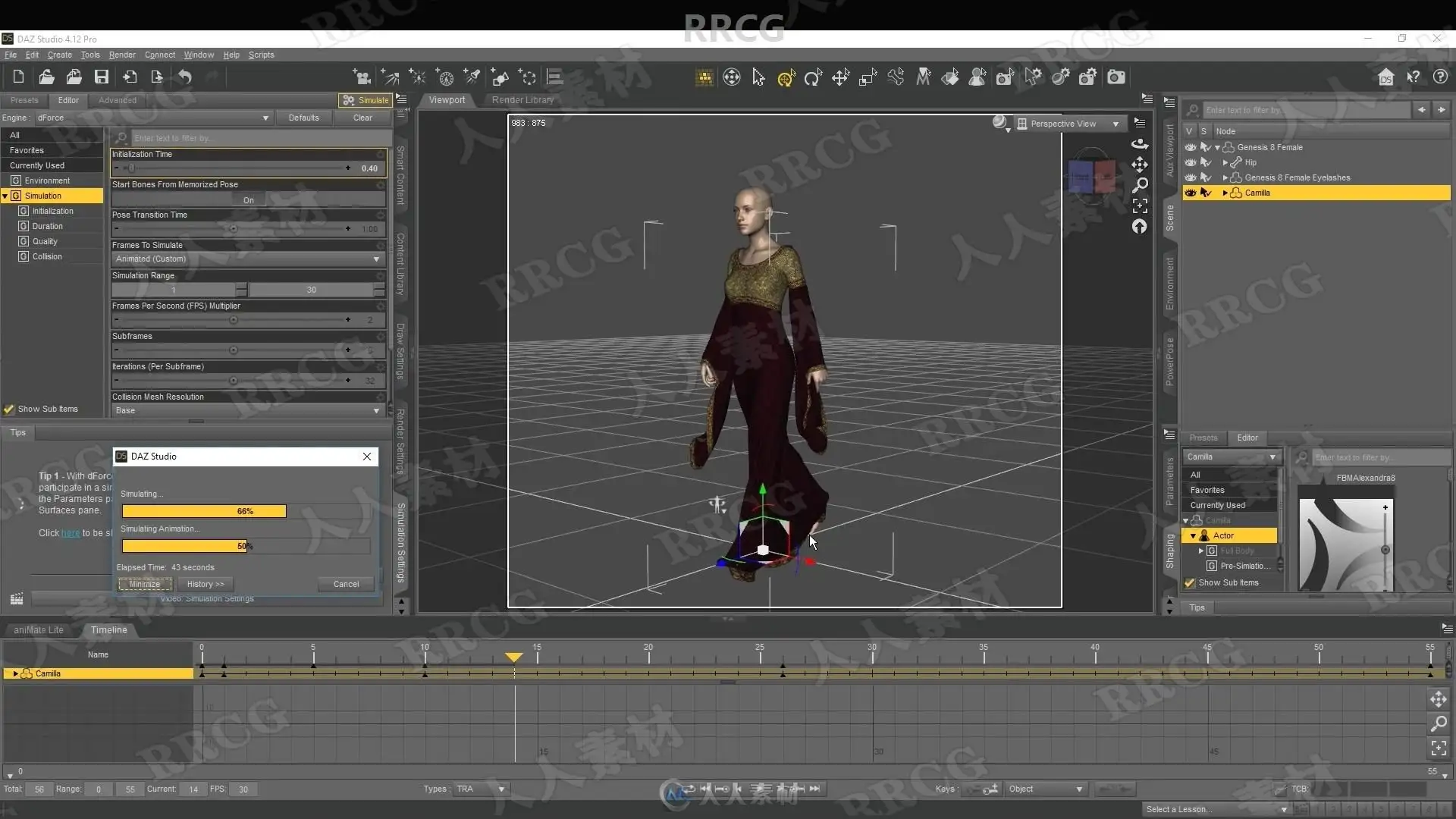Click the Save file toolbar icon

tap(101, 77)
